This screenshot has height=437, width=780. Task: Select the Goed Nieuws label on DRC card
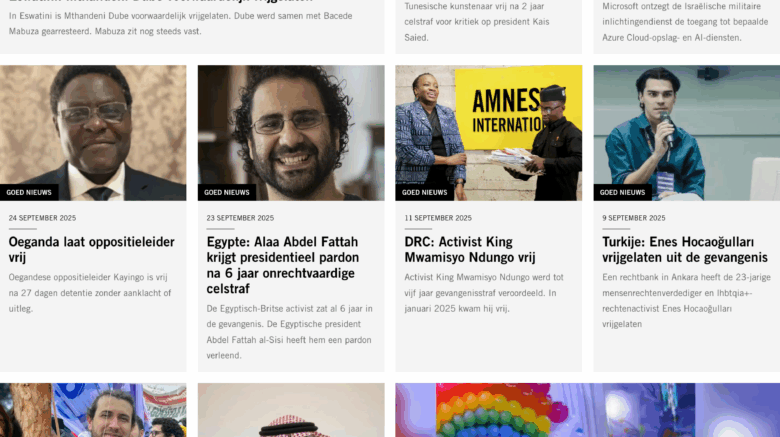click(x=425, y=192)
